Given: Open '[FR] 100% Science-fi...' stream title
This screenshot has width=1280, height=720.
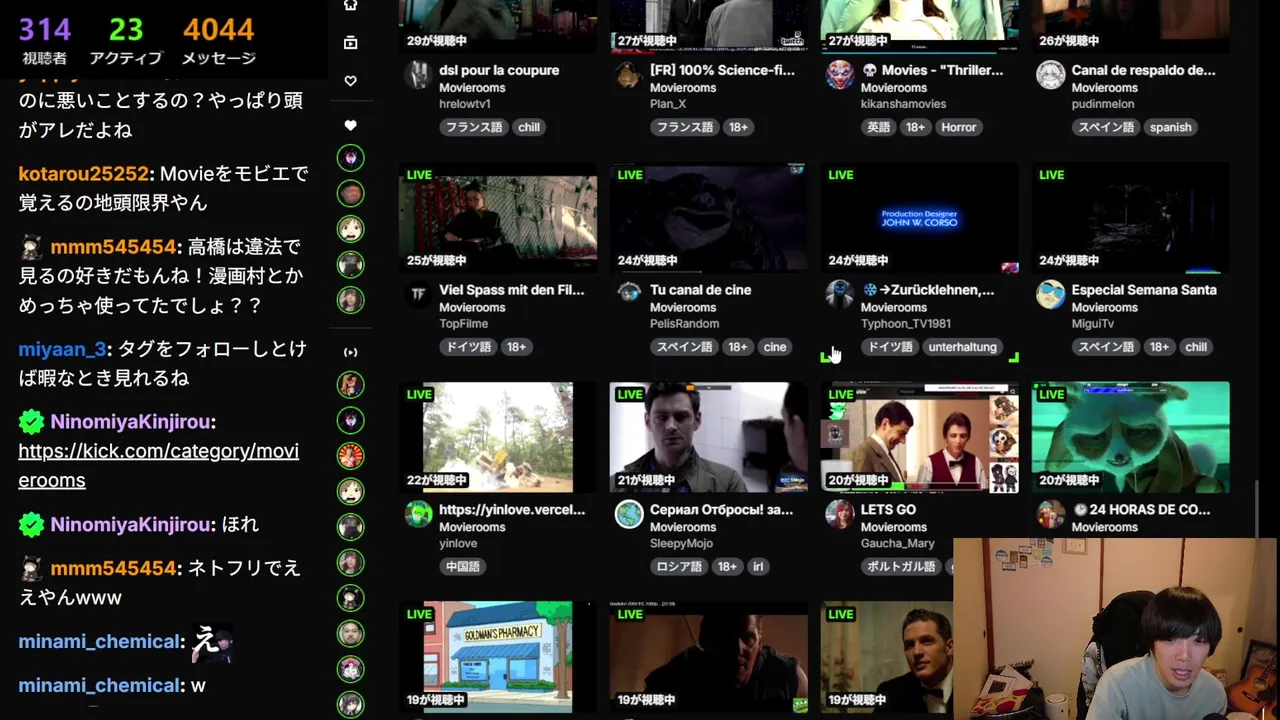Looking at the screenshot, I should click(722, 70).
